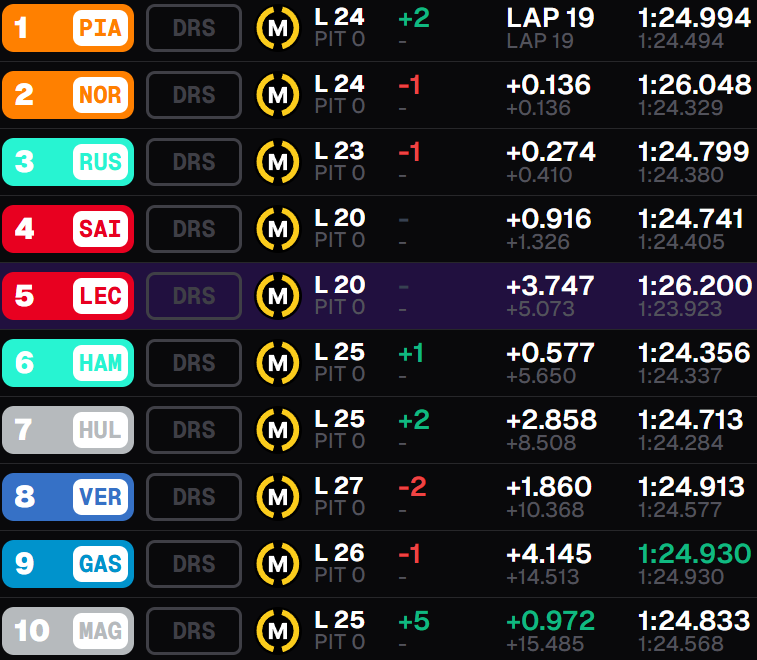Click Piastri's LAP 19 leader indicator
The image size is (757, 660).
(x=550, y=17)
